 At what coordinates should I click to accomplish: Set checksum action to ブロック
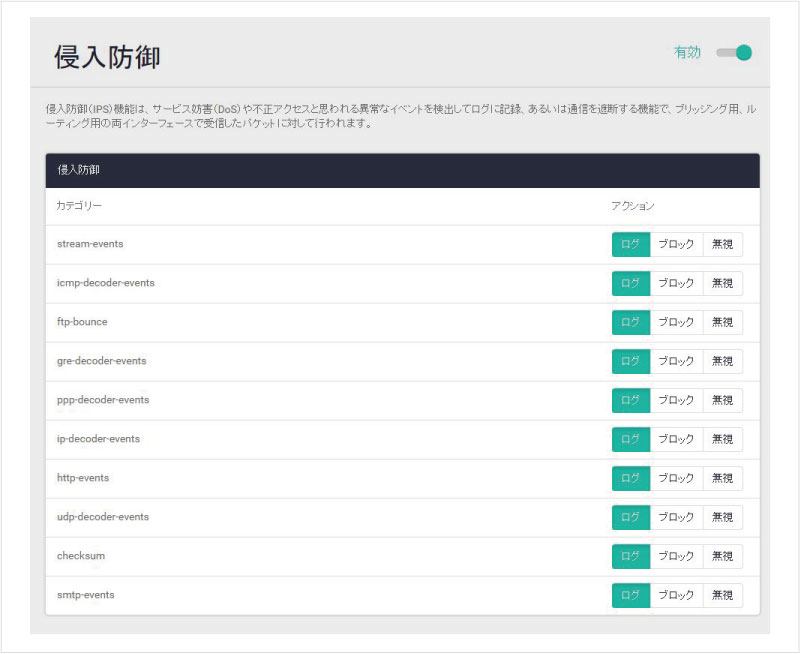[676, 556]
